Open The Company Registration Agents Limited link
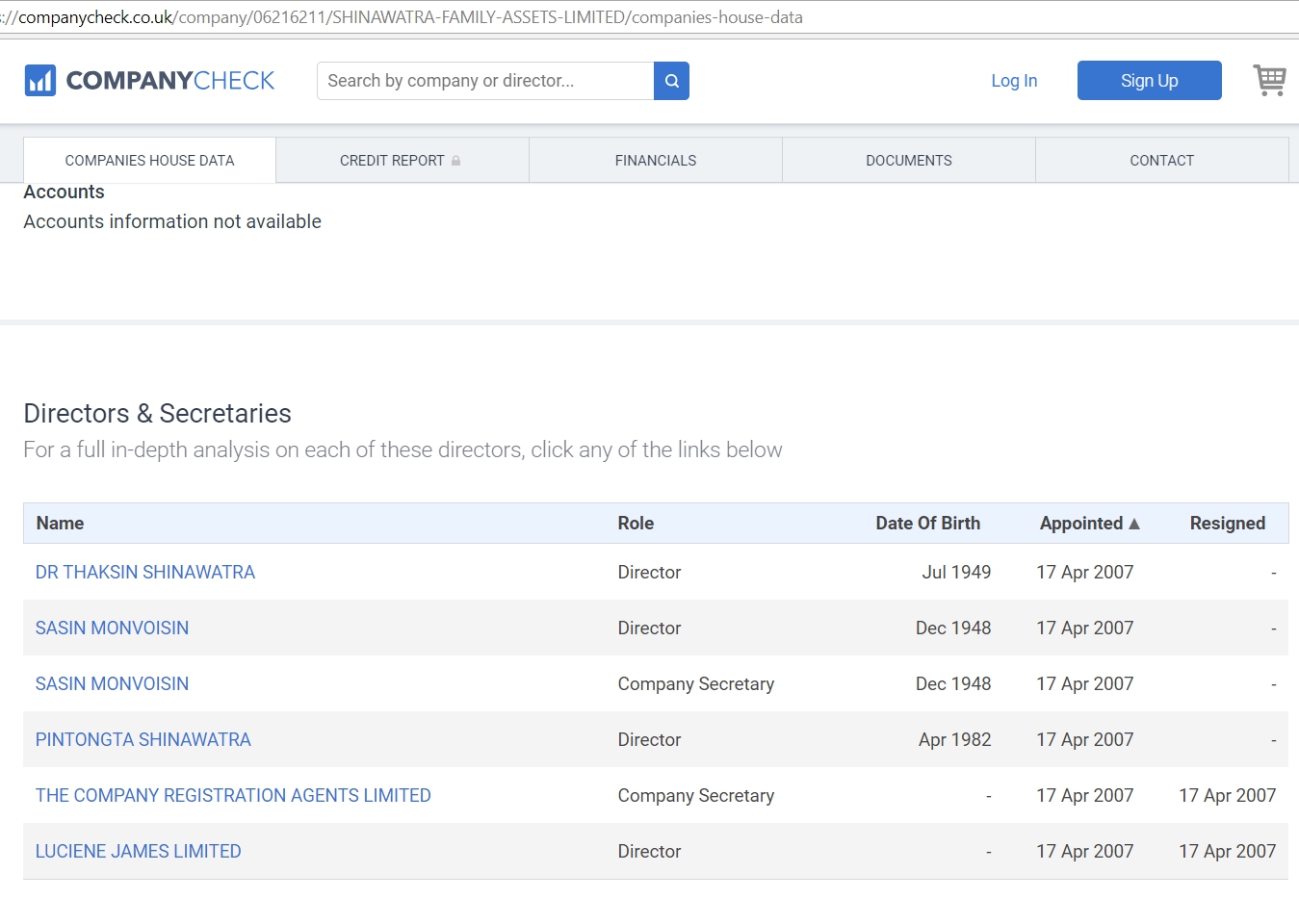 [x=233, y=795]
